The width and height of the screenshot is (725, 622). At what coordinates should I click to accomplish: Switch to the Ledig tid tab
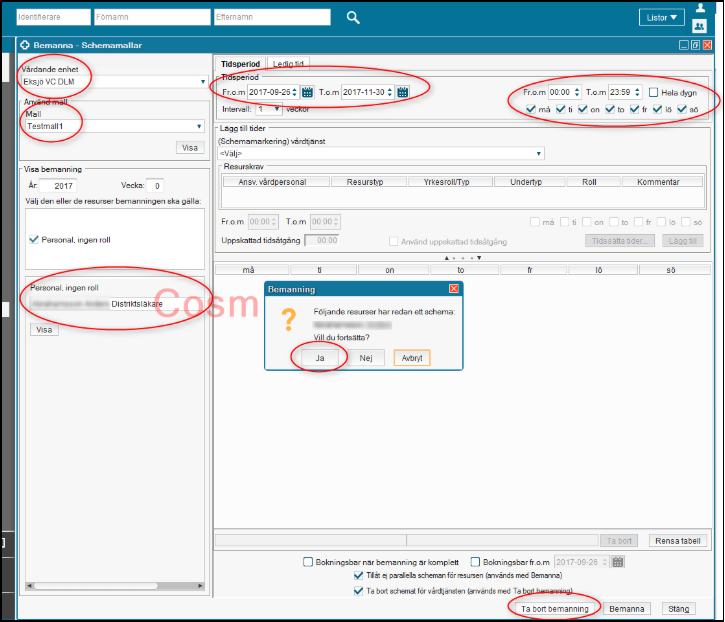click(290, 63)
